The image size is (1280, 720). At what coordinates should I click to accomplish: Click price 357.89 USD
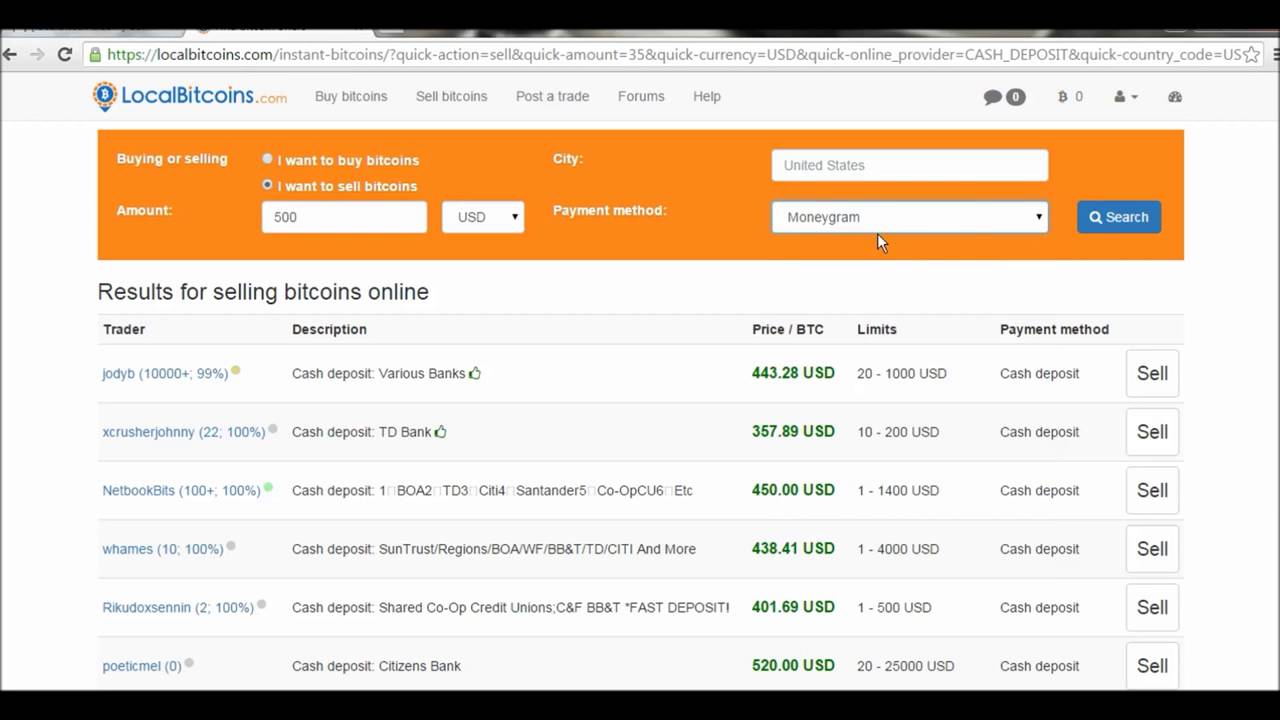point(793,431)
